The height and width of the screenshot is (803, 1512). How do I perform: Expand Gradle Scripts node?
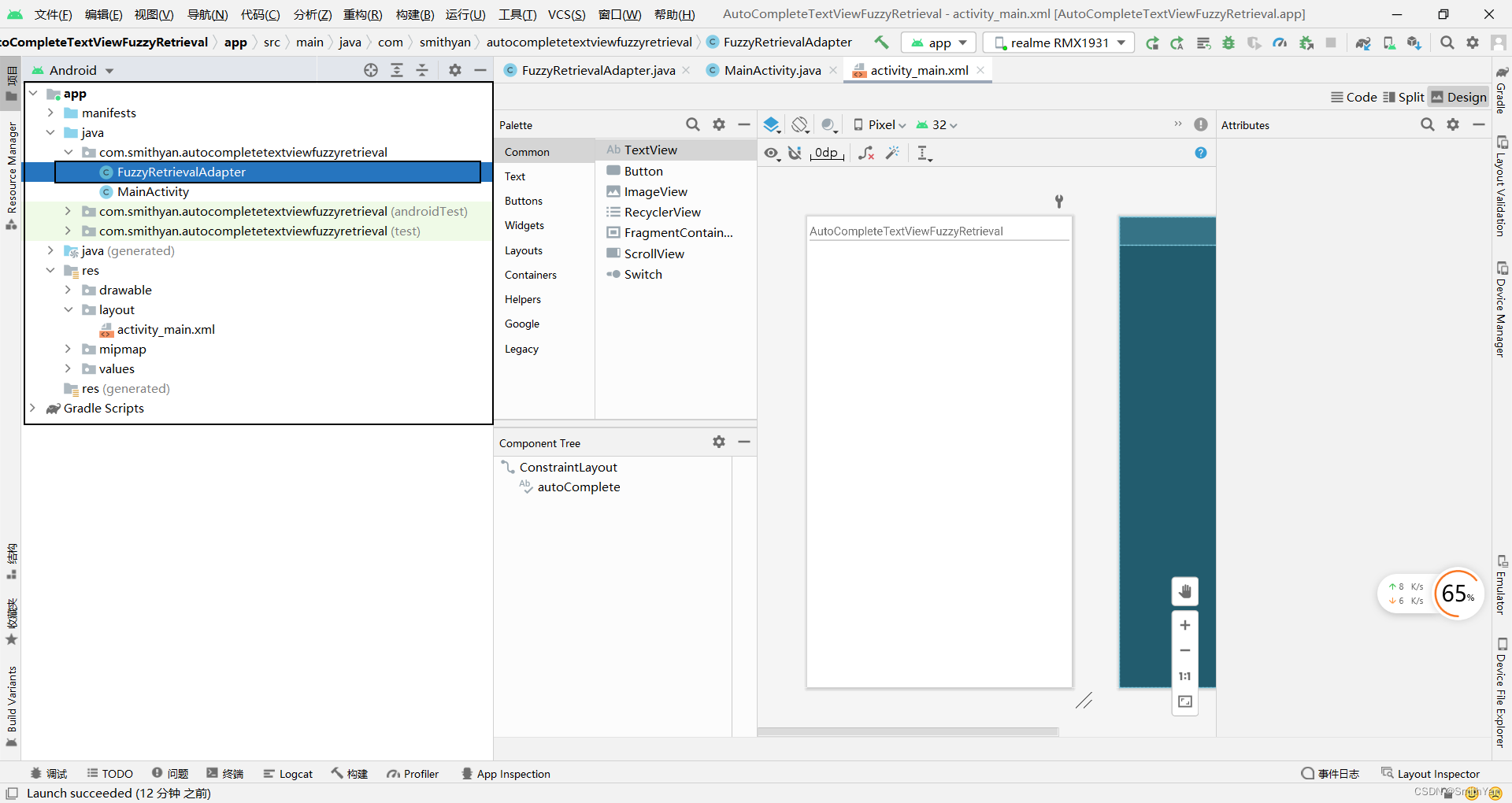pos(33,408)
